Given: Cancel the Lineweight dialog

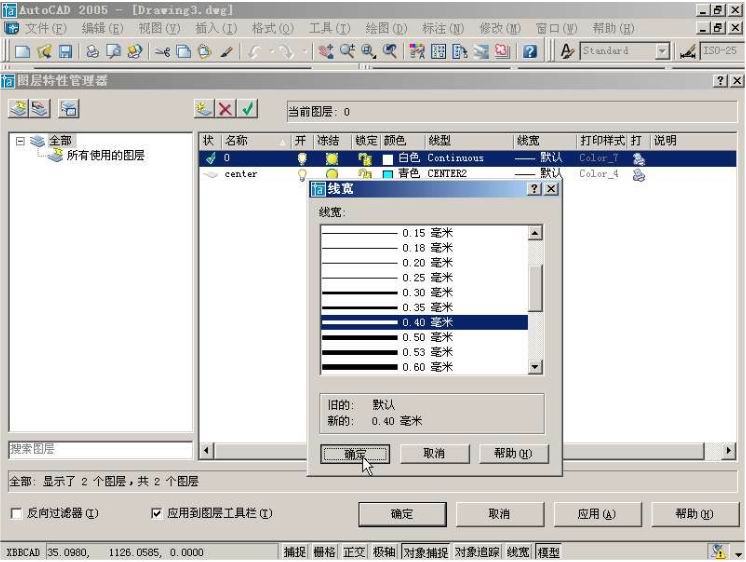Looking at the screenshot, I should click(x=434, y=454).
